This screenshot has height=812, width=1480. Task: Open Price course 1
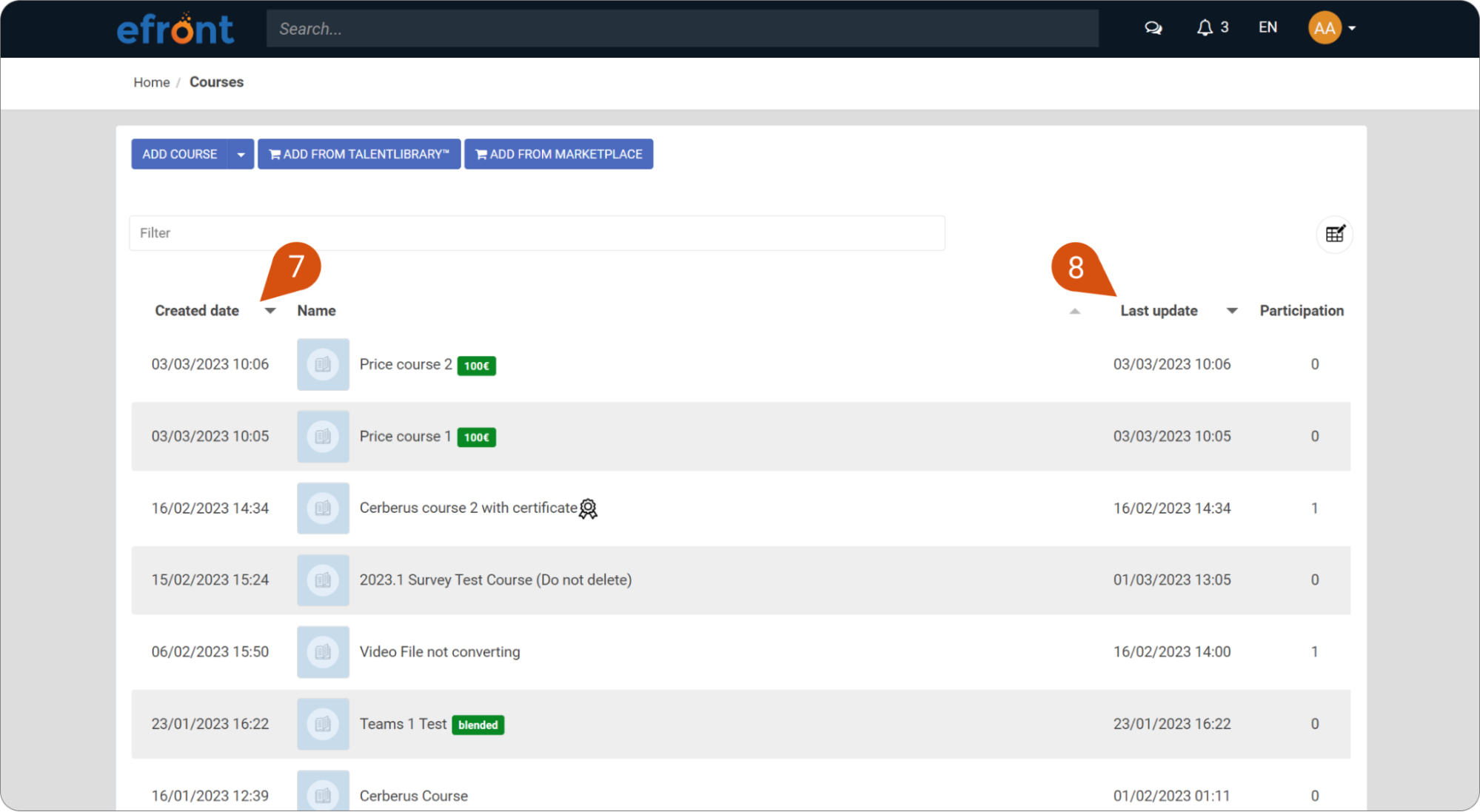406,436
